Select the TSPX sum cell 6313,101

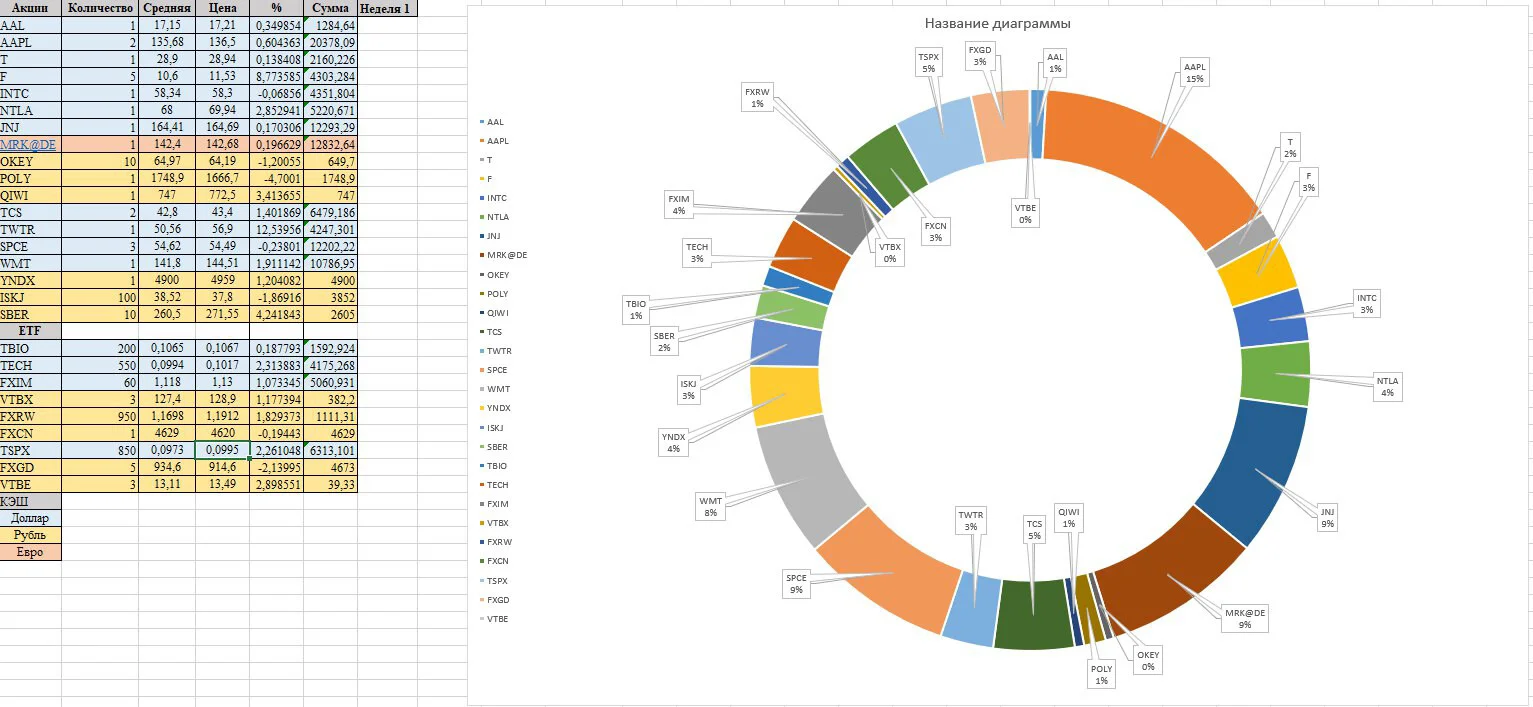(x=330, y=450)
